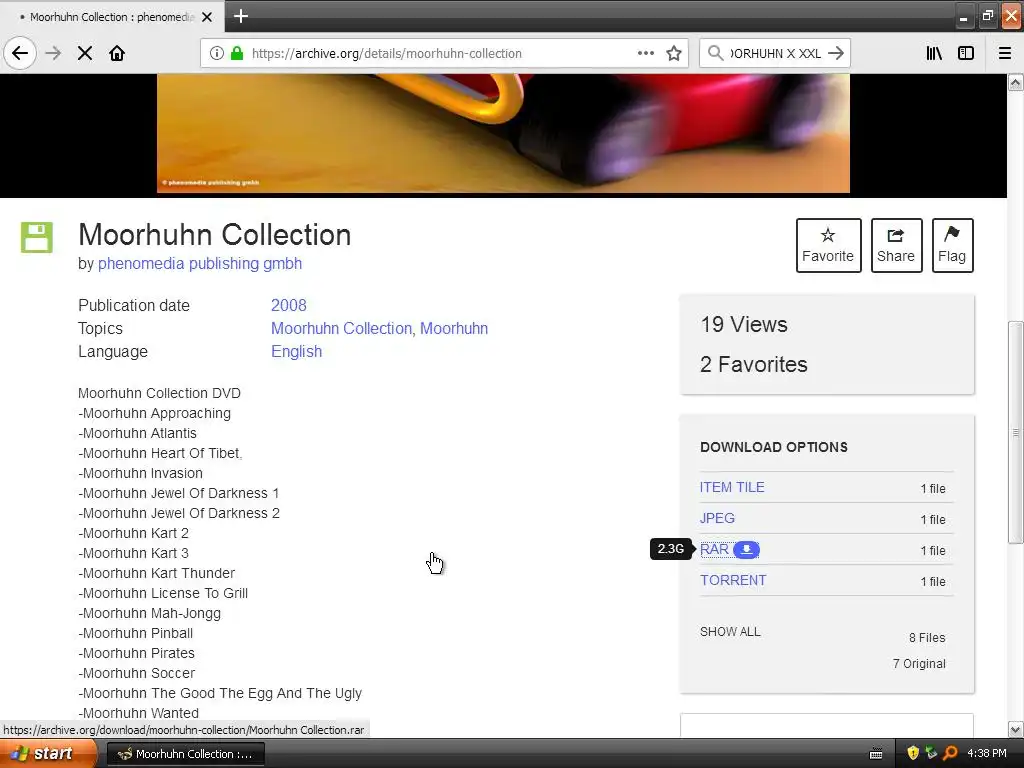Download the RAR file link

714,549
